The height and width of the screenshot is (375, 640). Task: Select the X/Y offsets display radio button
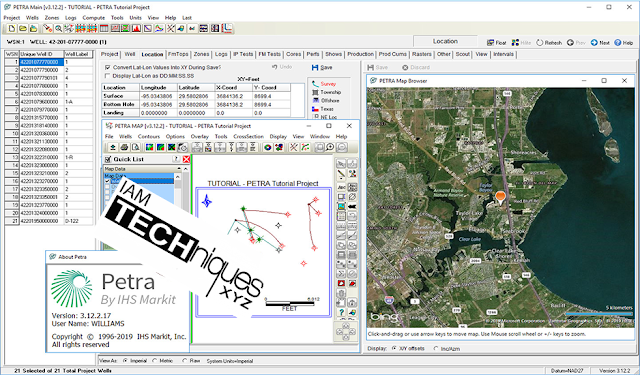[x=394, y=348]
